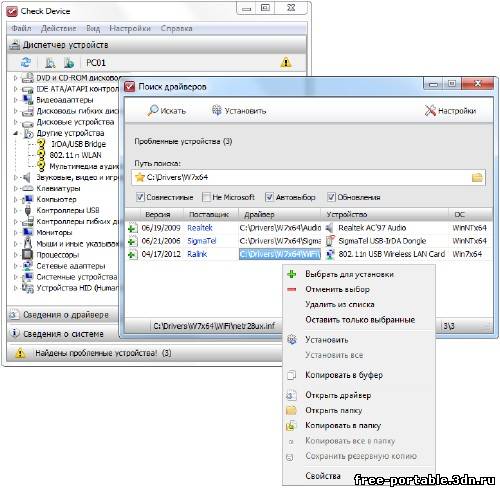Open the Сведения о системе panel
The width and height of the screenshot is (500, 490).
pos(63,334)
